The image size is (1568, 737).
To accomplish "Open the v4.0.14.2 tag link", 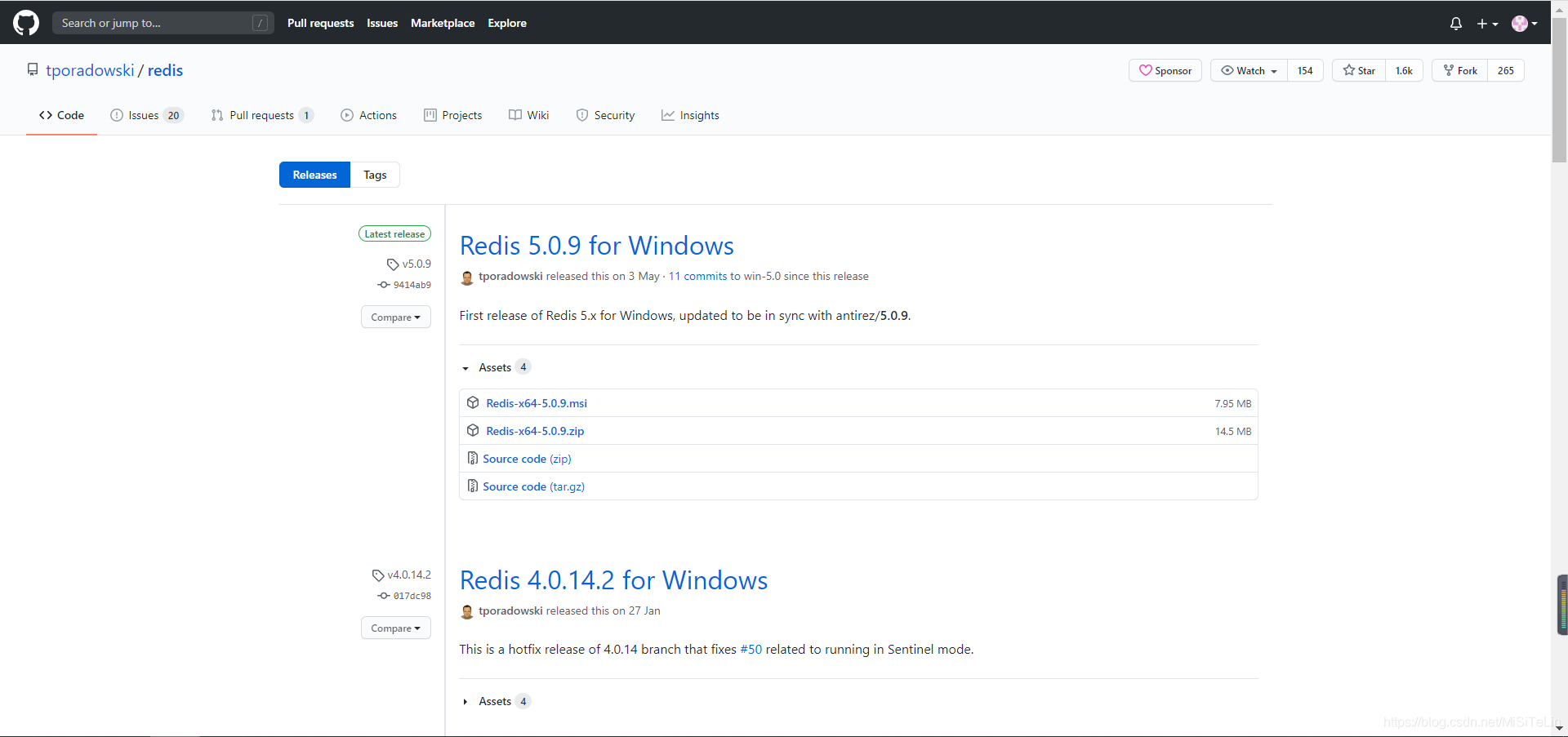I will (402, 575).
